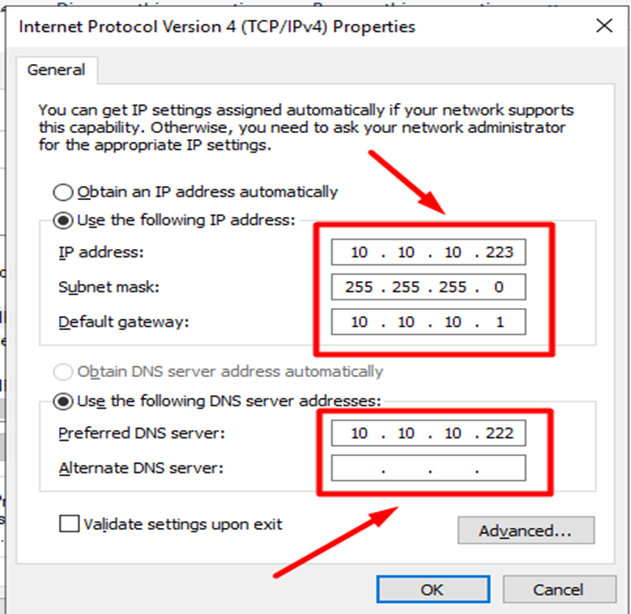631x614 pixels.
Task: Select Obtain DNS server address automatically
Action: click(x=63, y=372)
